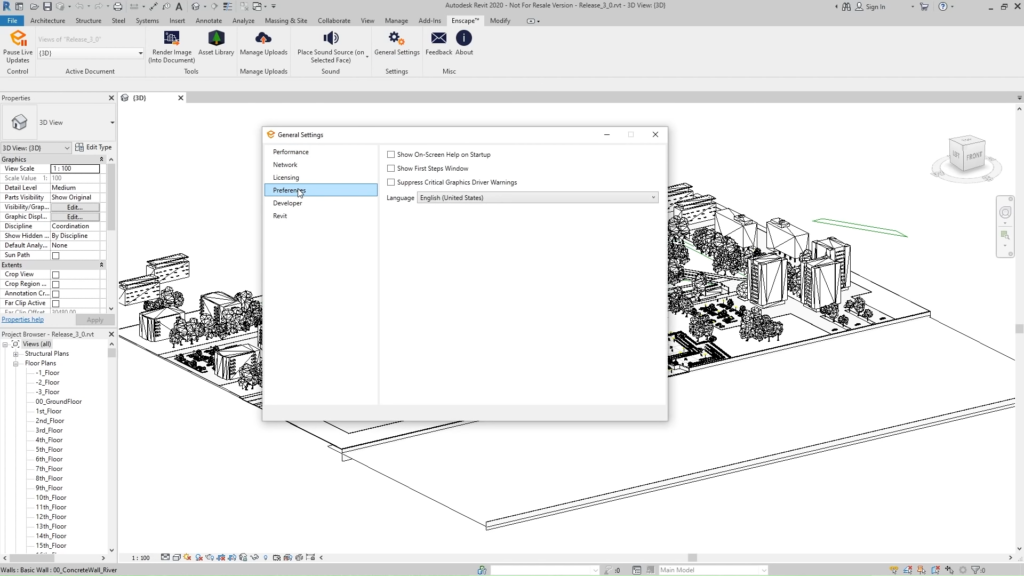Click the 3D View type house icon

coord(19,122)
